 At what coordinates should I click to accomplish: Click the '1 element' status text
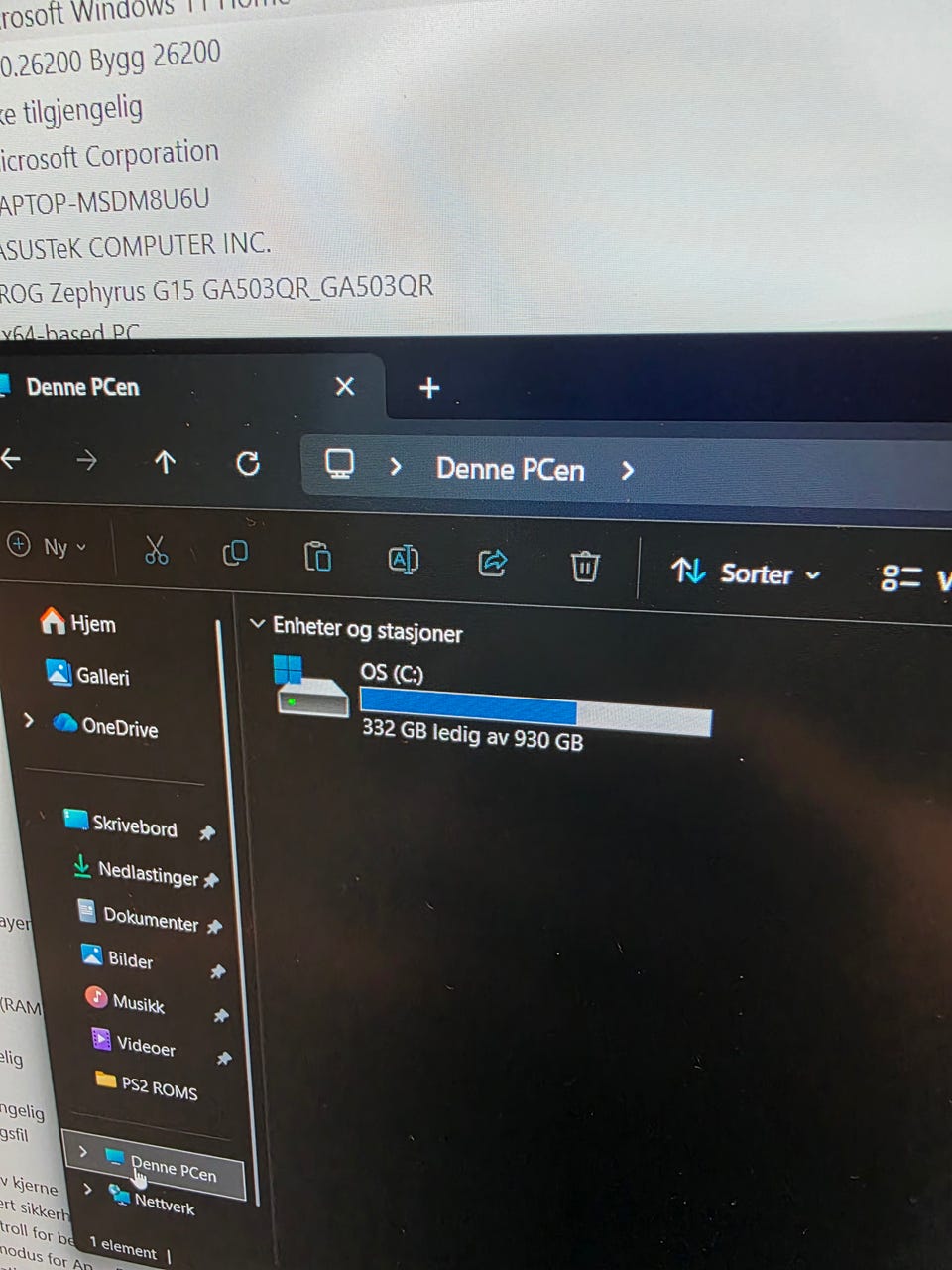[x=123, y=1247]
